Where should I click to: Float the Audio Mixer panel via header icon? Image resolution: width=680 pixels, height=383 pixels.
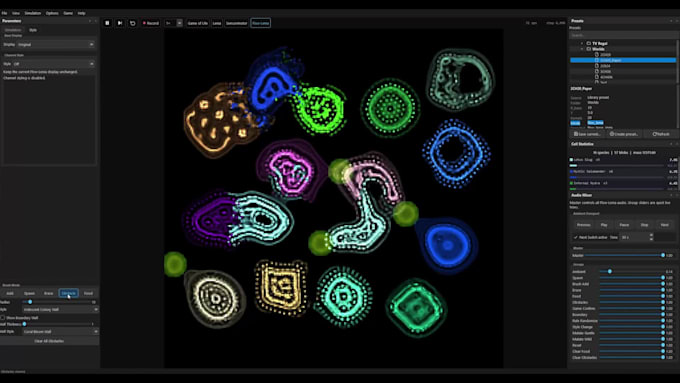click(671, 195)
